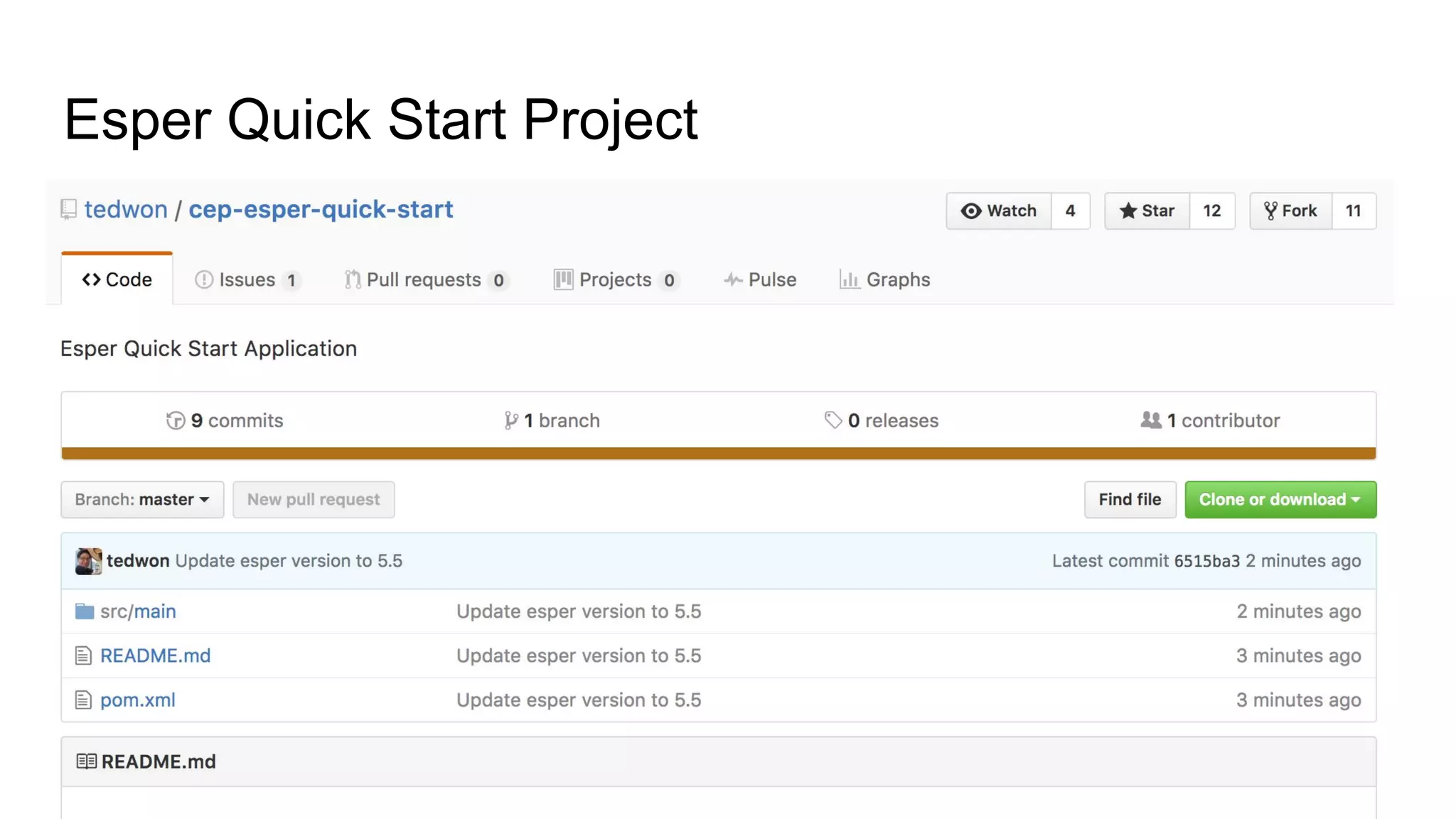Click the branch icon next to 1 branch

(510, 421)
